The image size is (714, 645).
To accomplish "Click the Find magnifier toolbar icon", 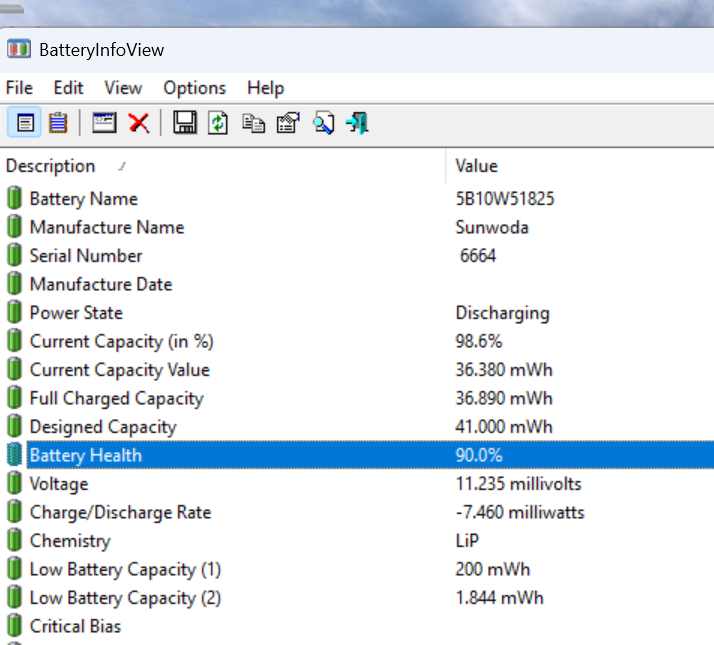I will [x=322, y=123].
